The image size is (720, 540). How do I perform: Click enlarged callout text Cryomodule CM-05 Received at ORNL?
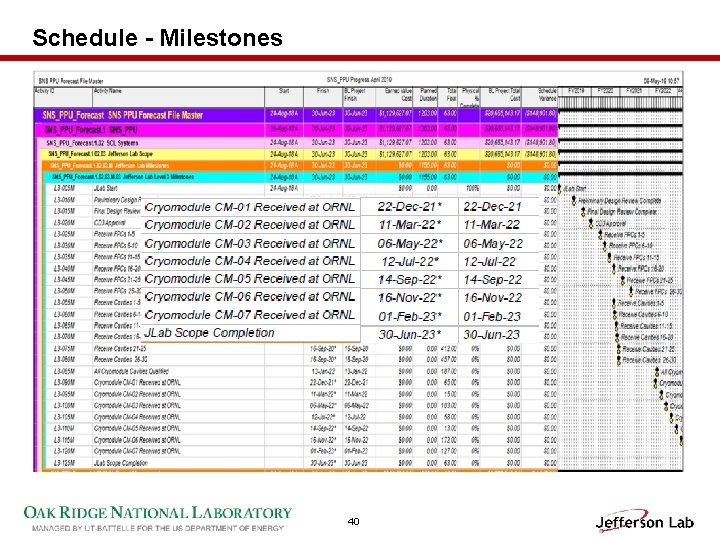click(x=249, y=279)
